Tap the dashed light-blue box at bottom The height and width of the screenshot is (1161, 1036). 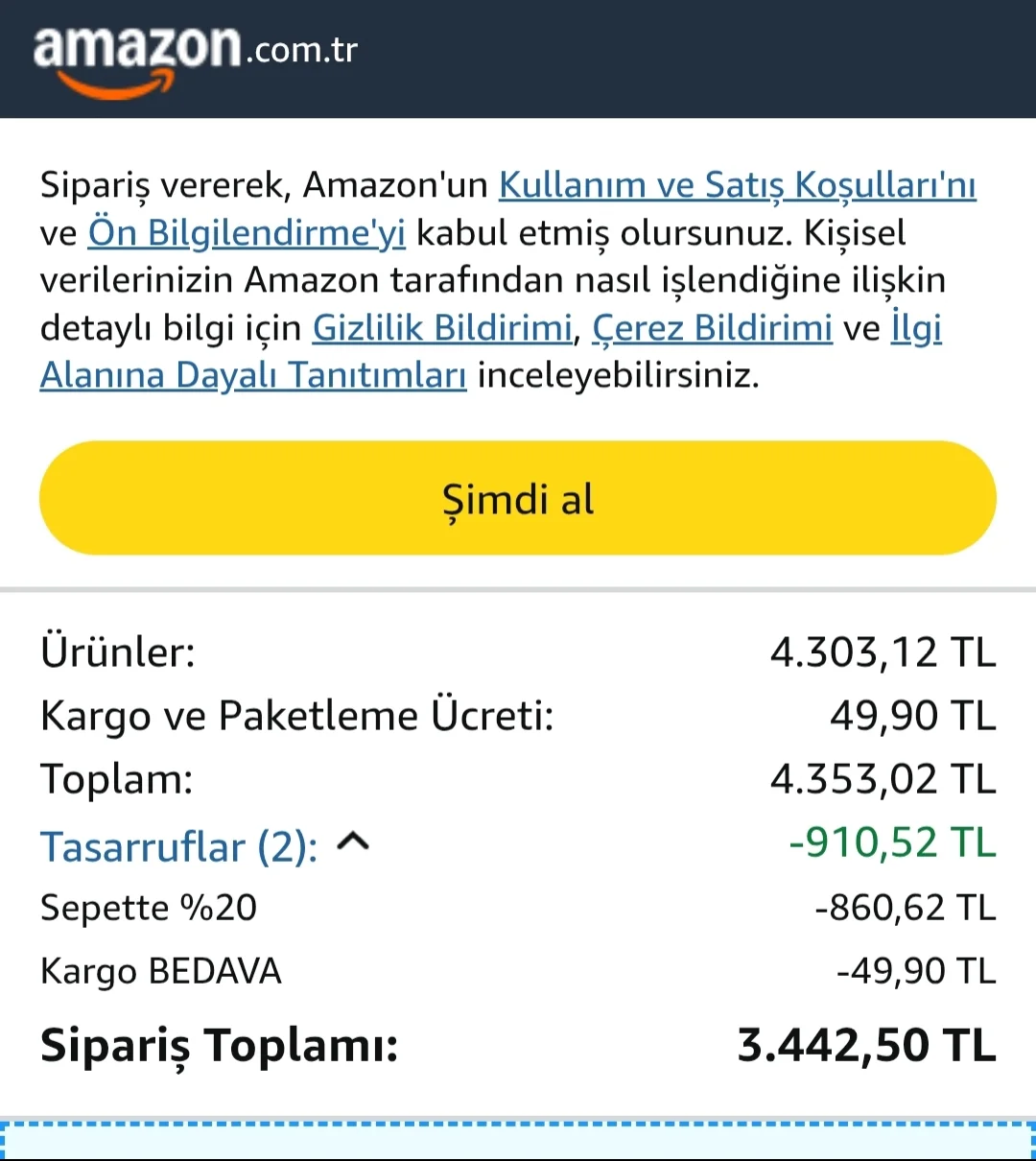[x=518, y=1142]
